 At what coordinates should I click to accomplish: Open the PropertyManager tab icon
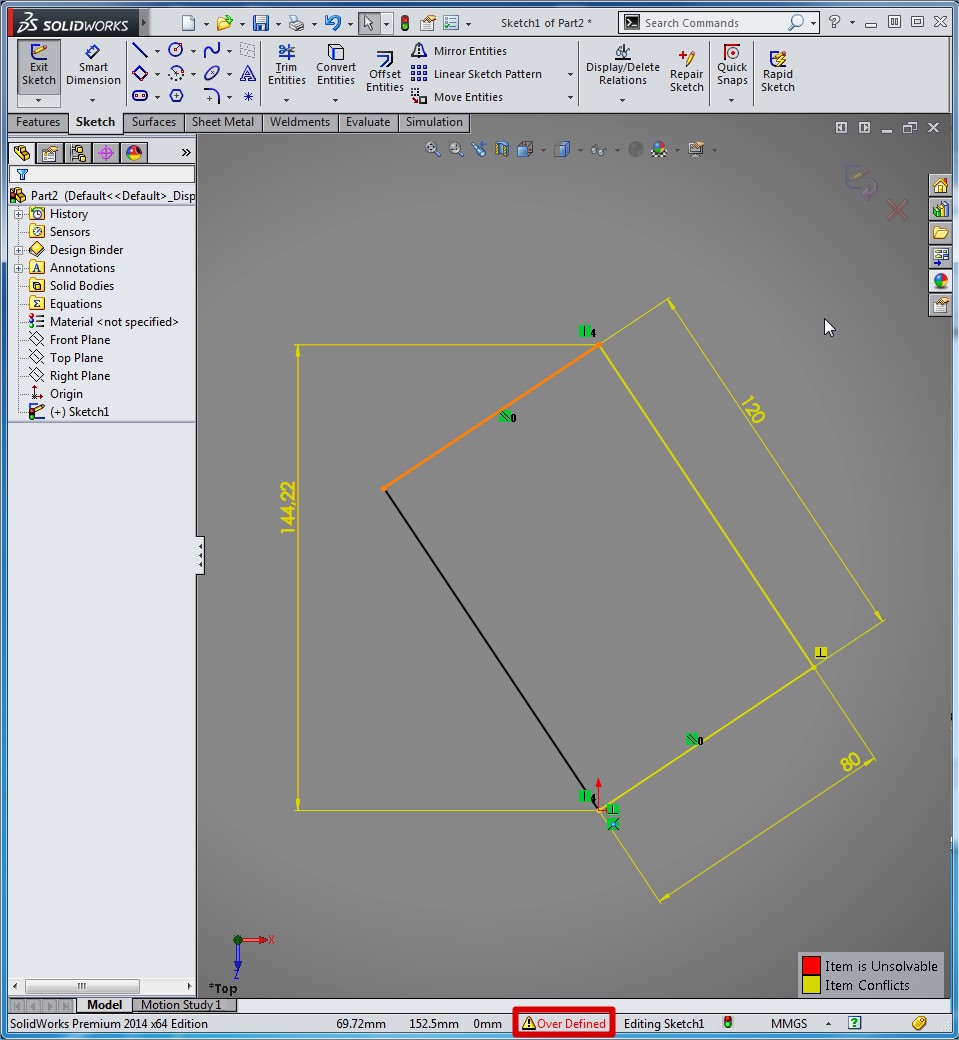50,153
